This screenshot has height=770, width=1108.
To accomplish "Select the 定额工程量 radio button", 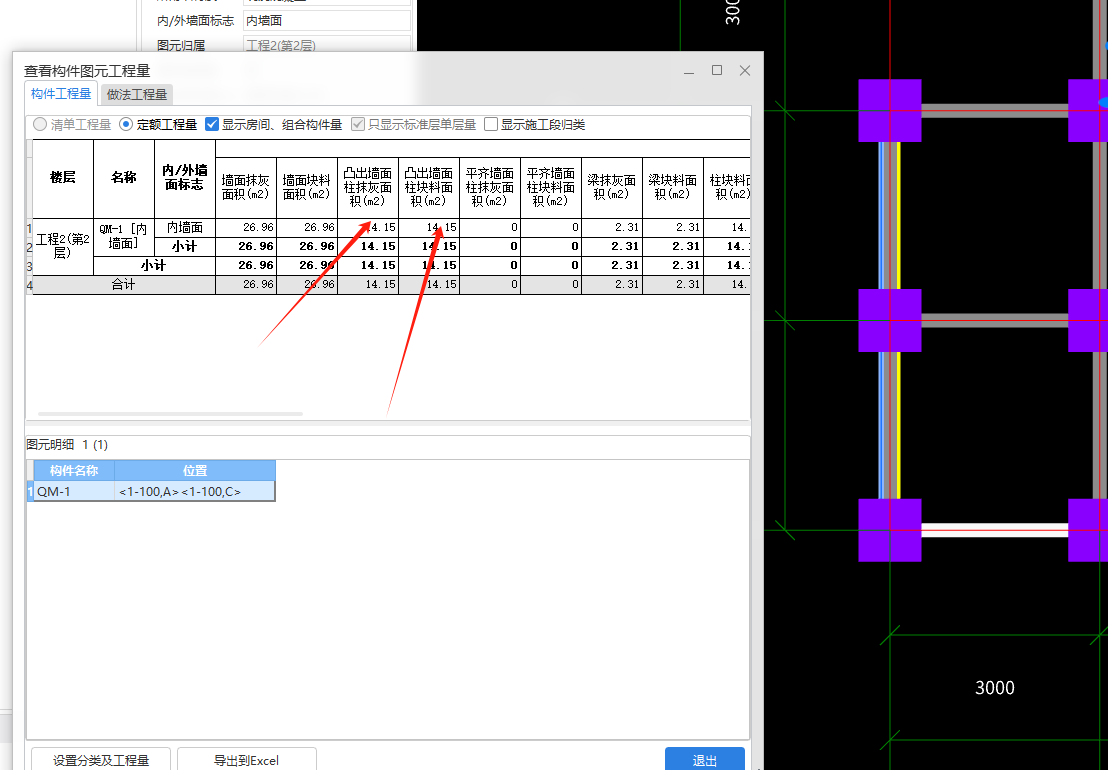I will [126, 124].
